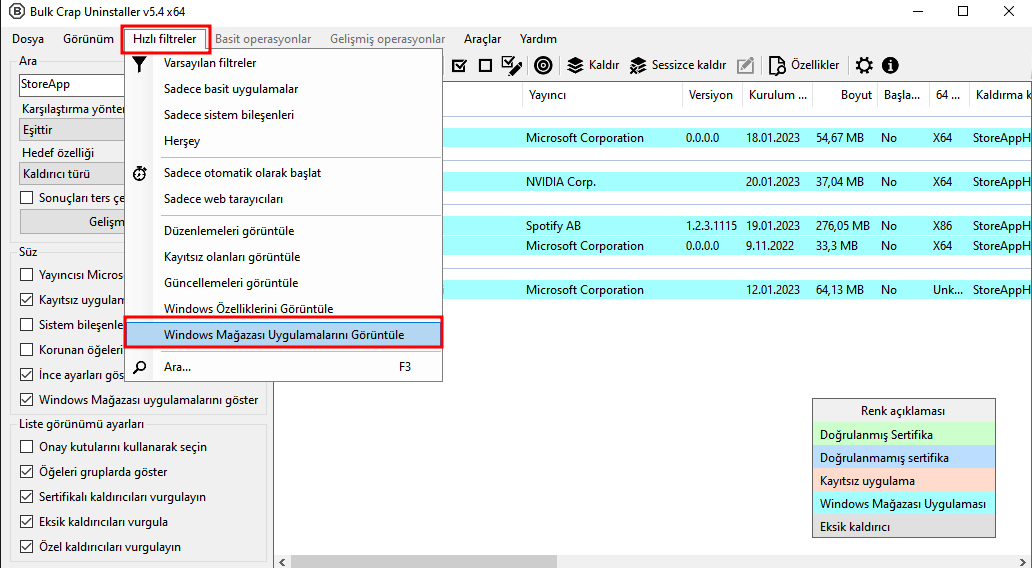The width and height of the screenshot is (1032, 568).
Task: Select the row sized 54,67 MB
Action: 736,138
